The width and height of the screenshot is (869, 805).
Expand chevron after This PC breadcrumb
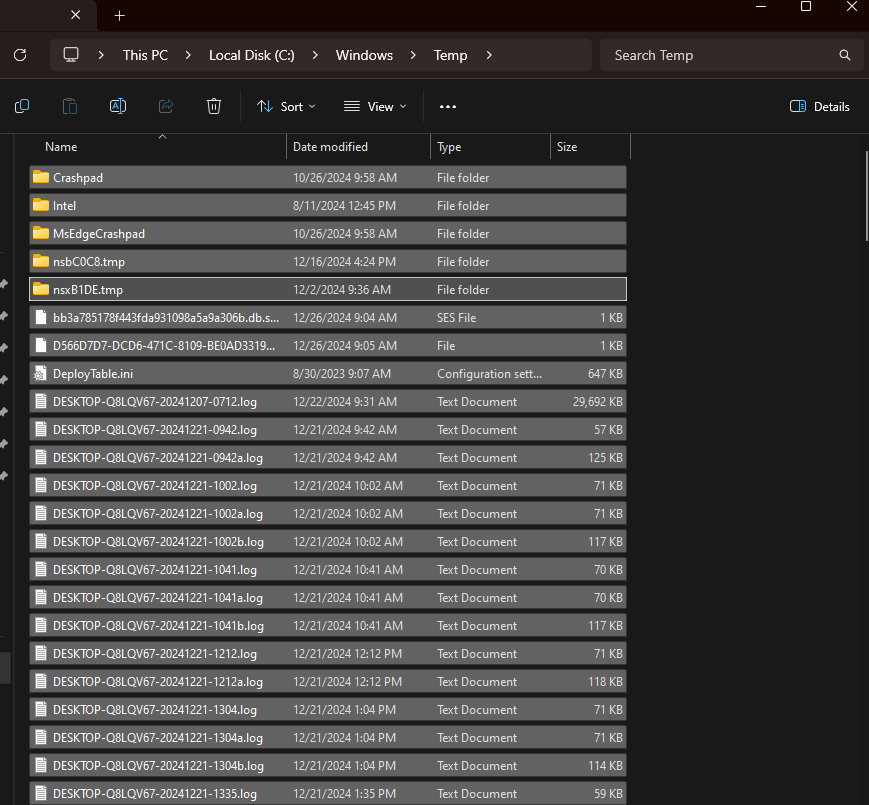click(x=188, y=55)
